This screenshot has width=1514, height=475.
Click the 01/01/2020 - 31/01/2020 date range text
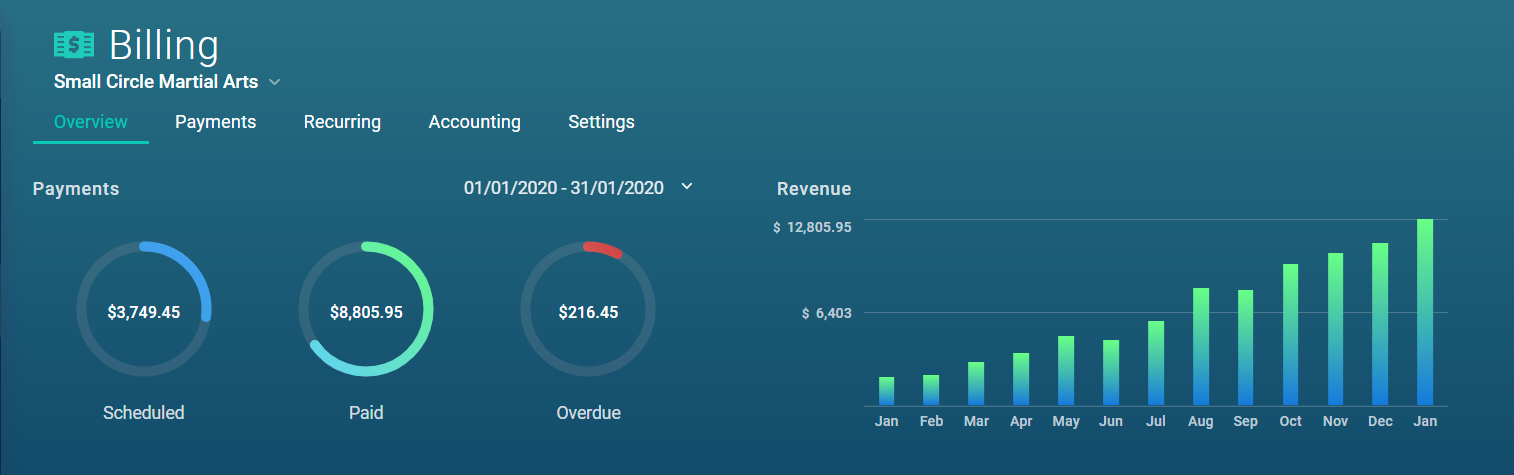click(563, 188)
